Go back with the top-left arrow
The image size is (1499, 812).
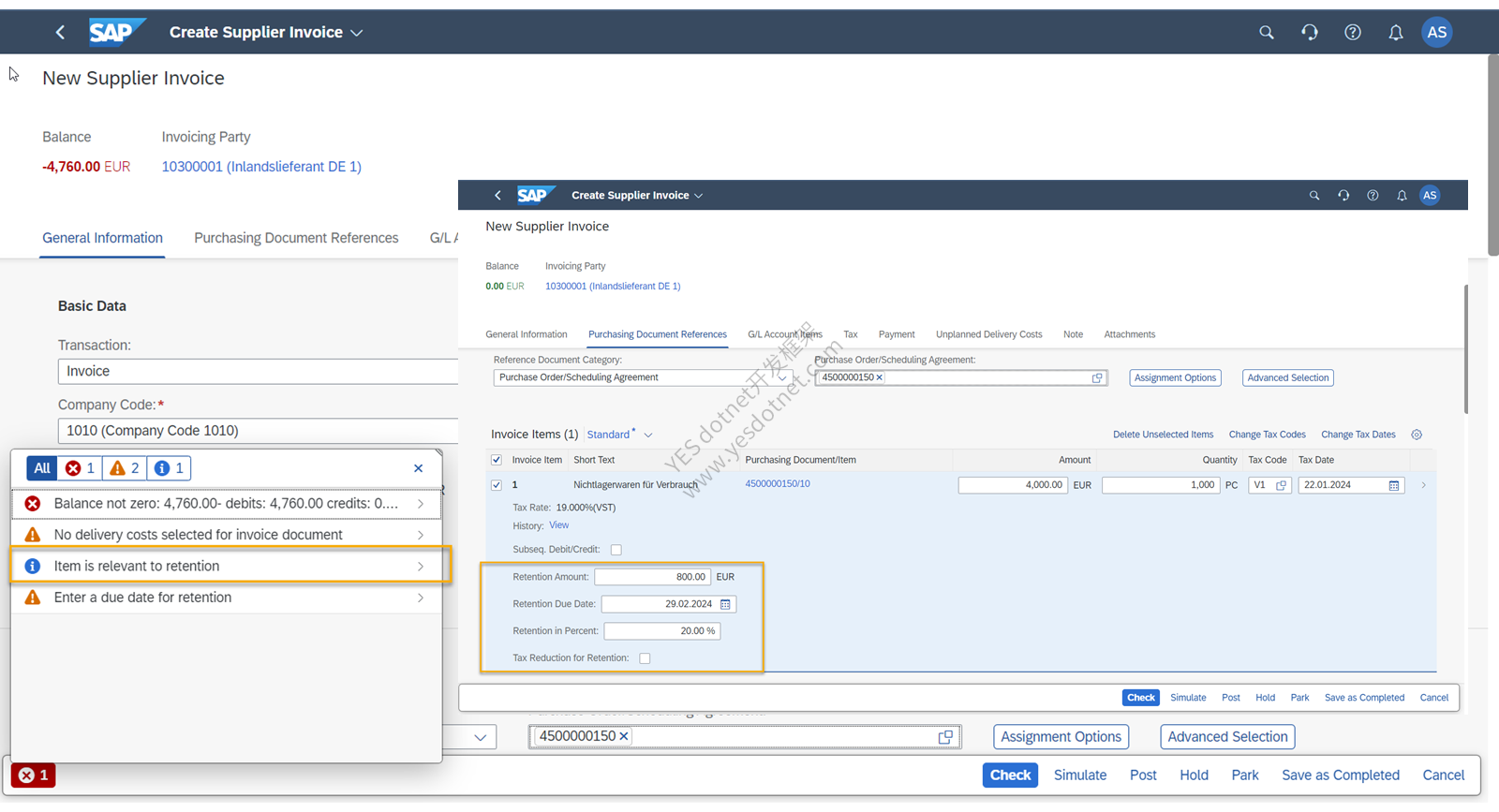[60, 33]
